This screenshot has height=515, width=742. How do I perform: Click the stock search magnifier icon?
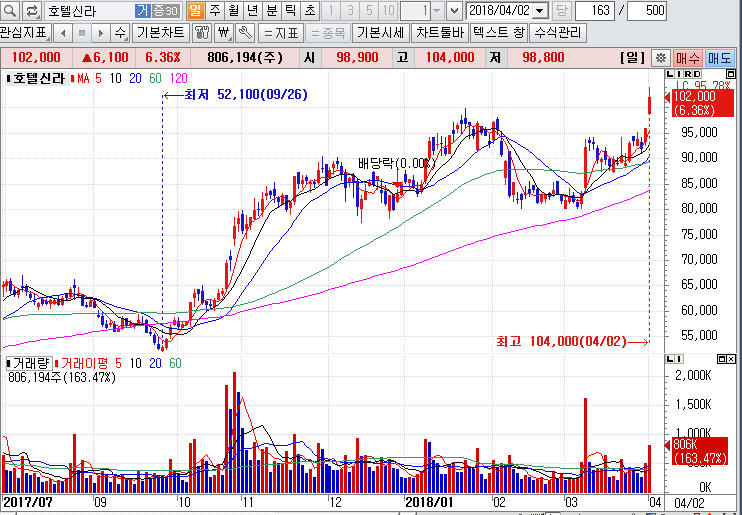(11, 11)
